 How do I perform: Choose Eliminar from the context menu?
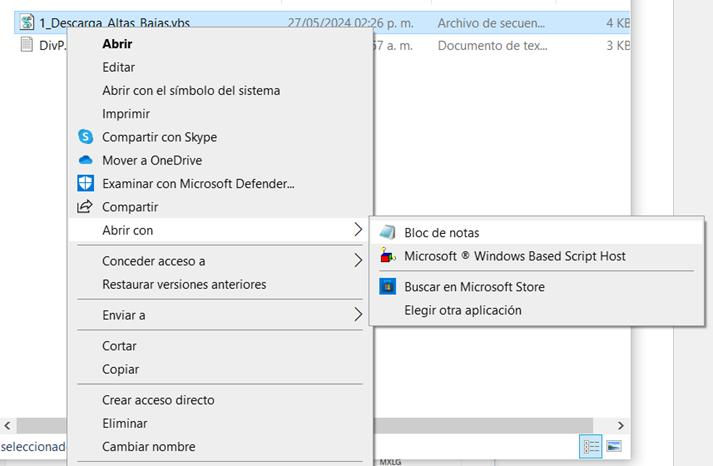124,423
